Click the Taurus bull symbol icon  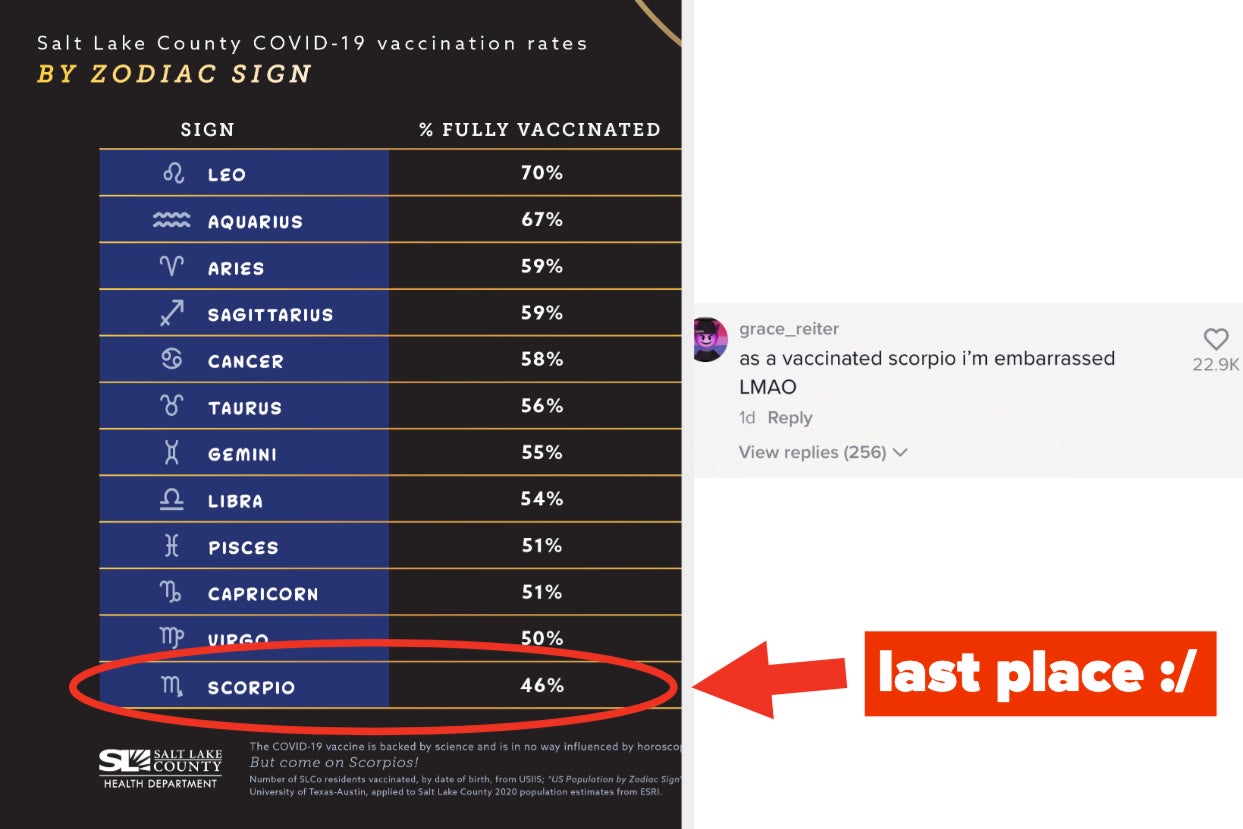(x=172, y=407)
